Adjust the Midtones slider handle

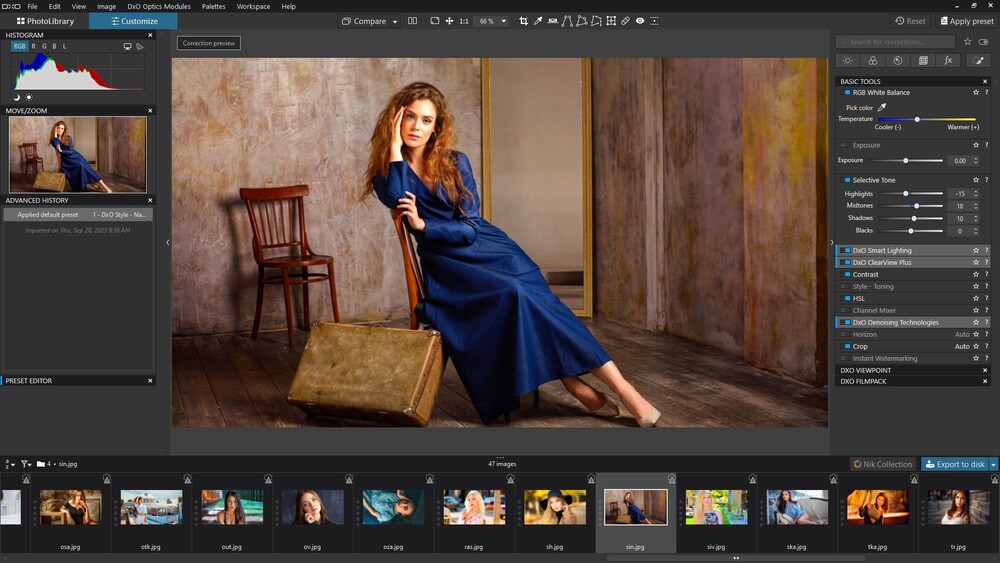[x=916, y=205]
